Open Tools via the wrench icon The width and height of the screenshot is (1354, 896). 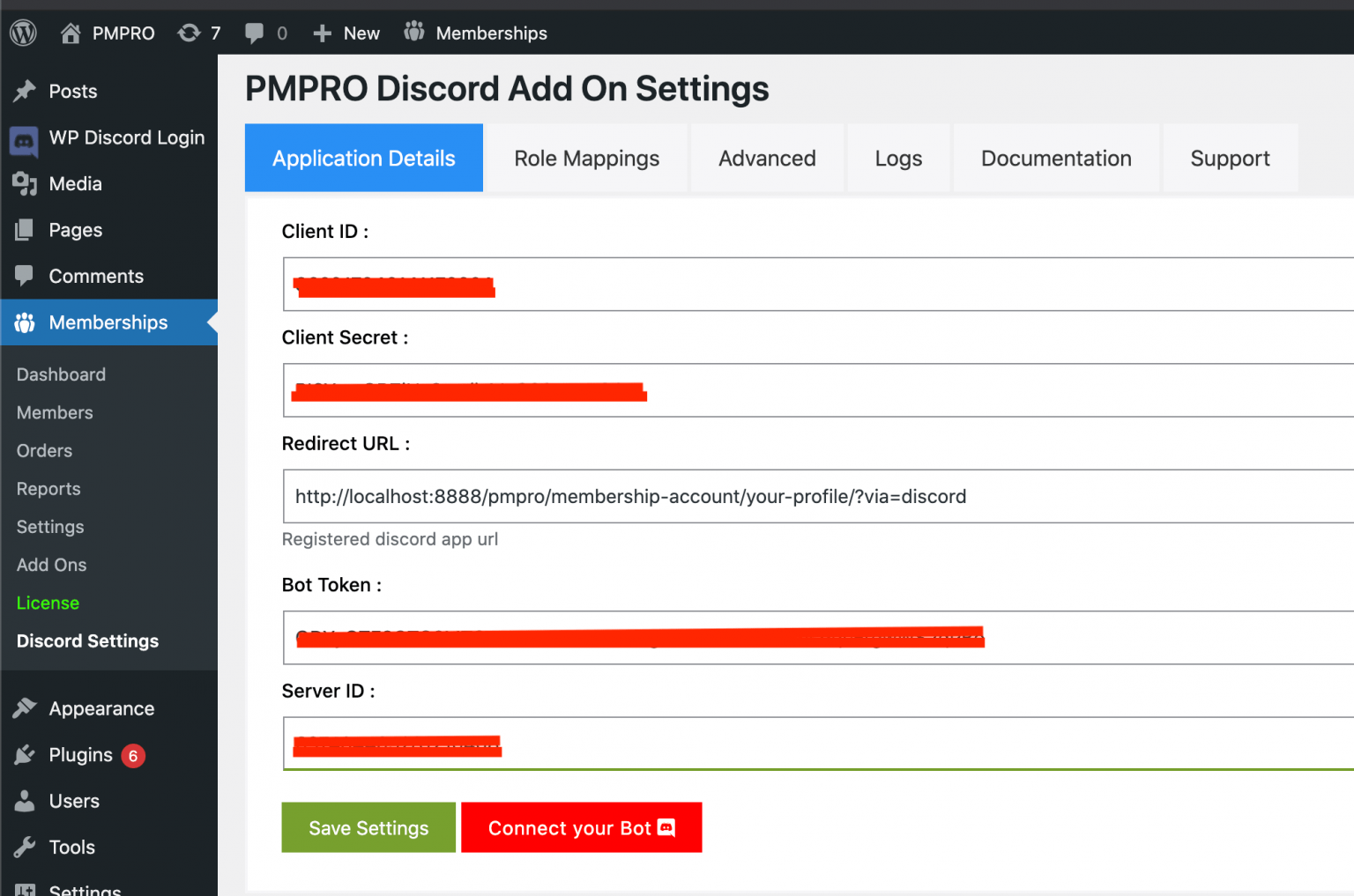[26, 847]
